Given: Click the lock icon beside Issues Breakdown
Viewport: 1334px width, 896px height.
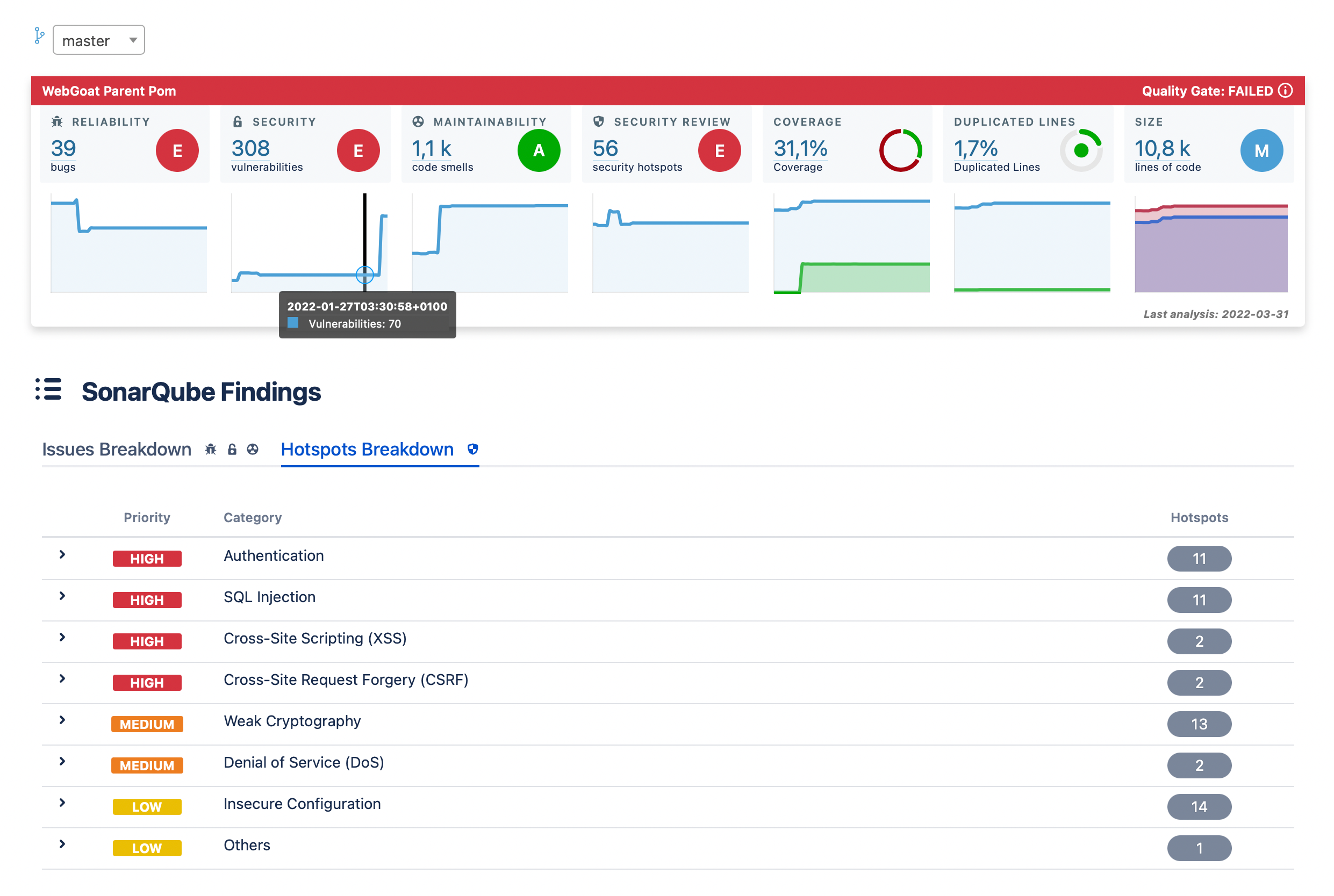Looking at the screenshot, I should click(232, 450).
